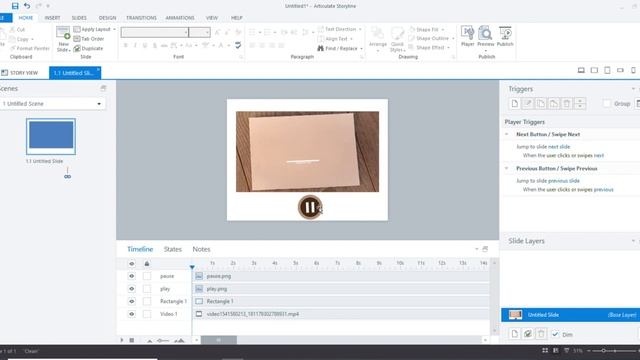Hide Video 1 in timeline

[x=131, y=314]
